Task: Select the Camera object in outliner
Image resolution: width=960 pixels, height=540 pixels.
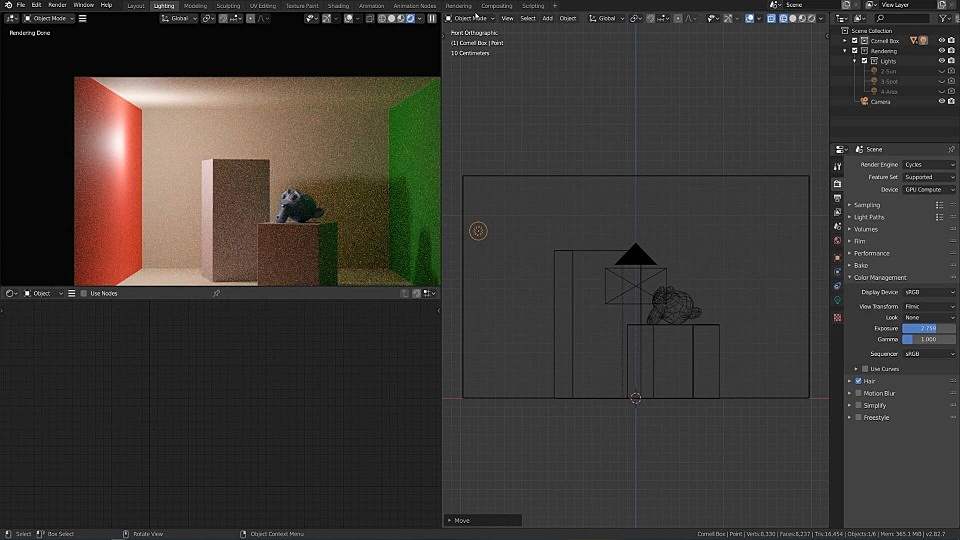Action: tap(880, 101)
